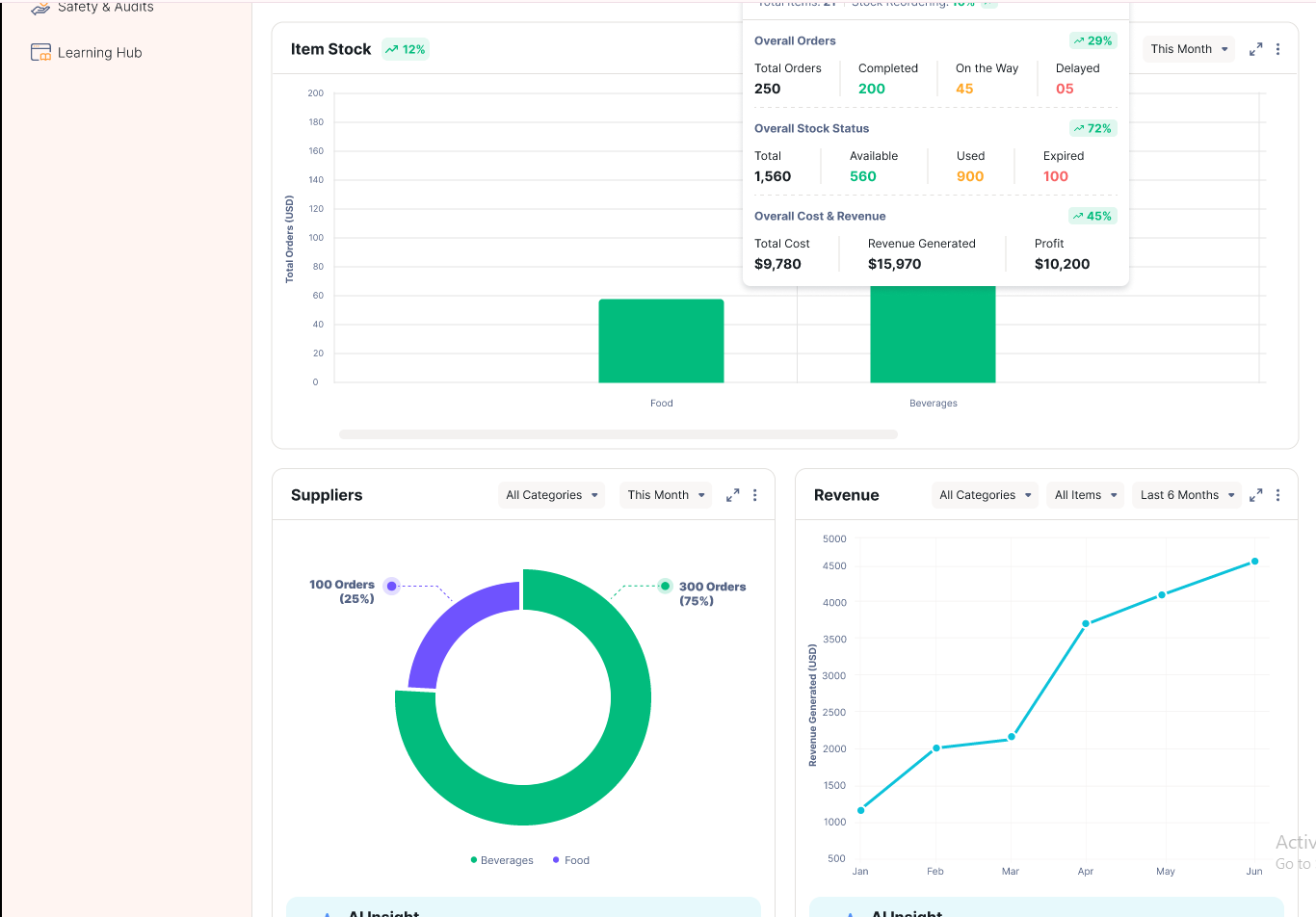Toggle Food legend in Suppliers chart
Viewport: 1316px width, 917px height.
571,860
